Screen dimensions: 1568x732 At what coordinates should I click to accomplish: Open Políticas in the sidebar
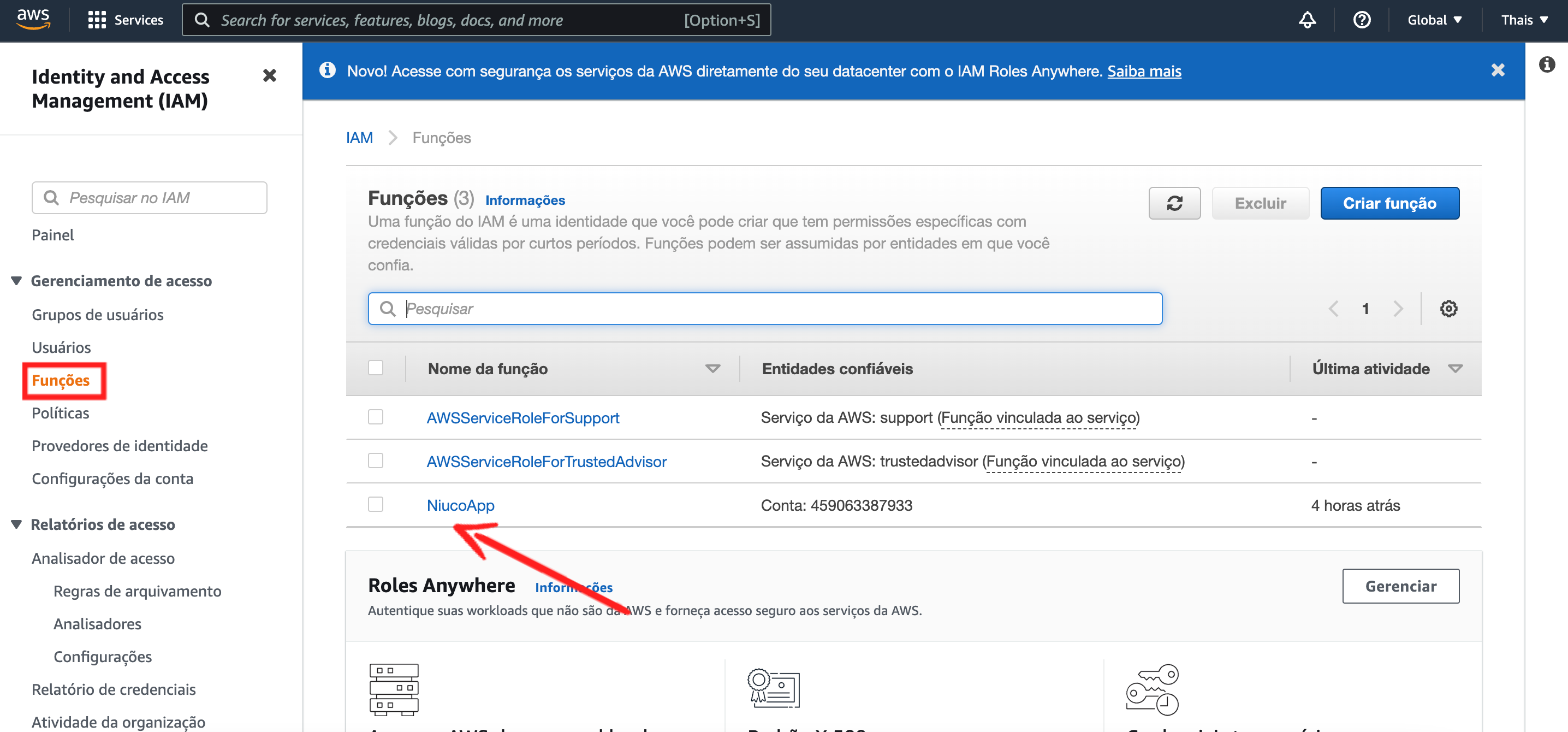click(60, 413)
